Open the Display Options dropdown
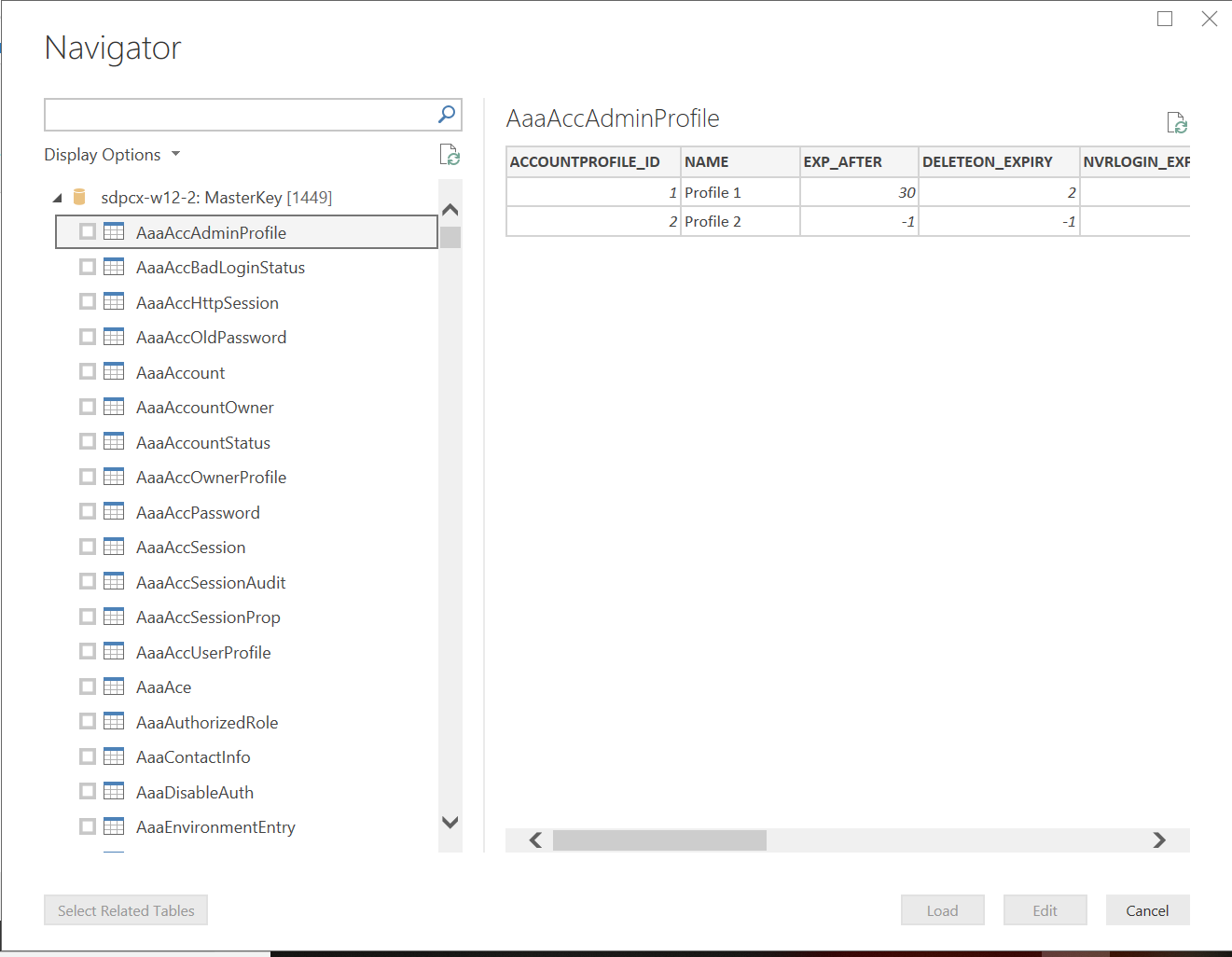Screen dimensions: 1232x957 112,155
